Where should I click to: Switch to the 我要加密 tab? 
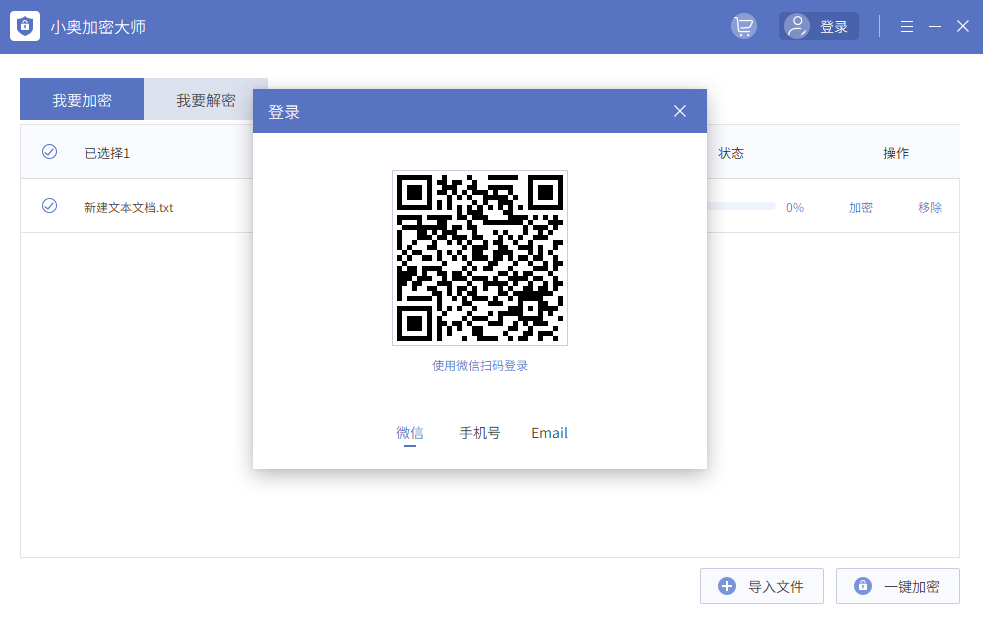pos(82,100)
